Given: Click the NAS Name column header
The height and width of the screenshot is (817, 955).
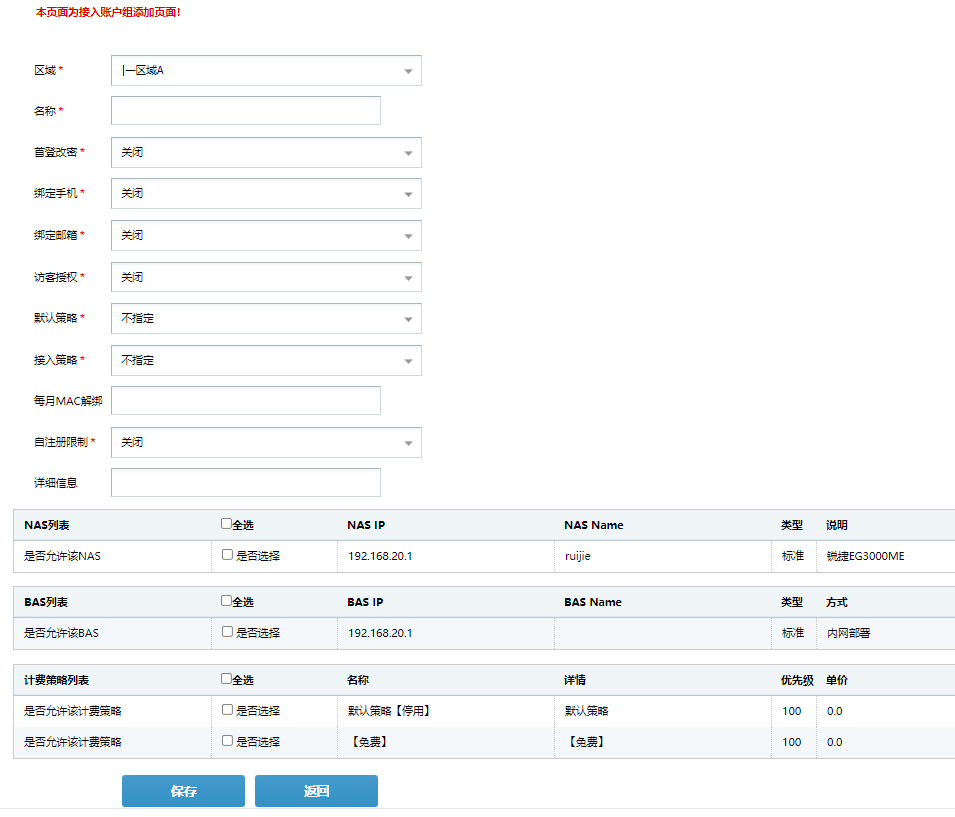Looking at the screenshot, I should click(x=594, y=525).
